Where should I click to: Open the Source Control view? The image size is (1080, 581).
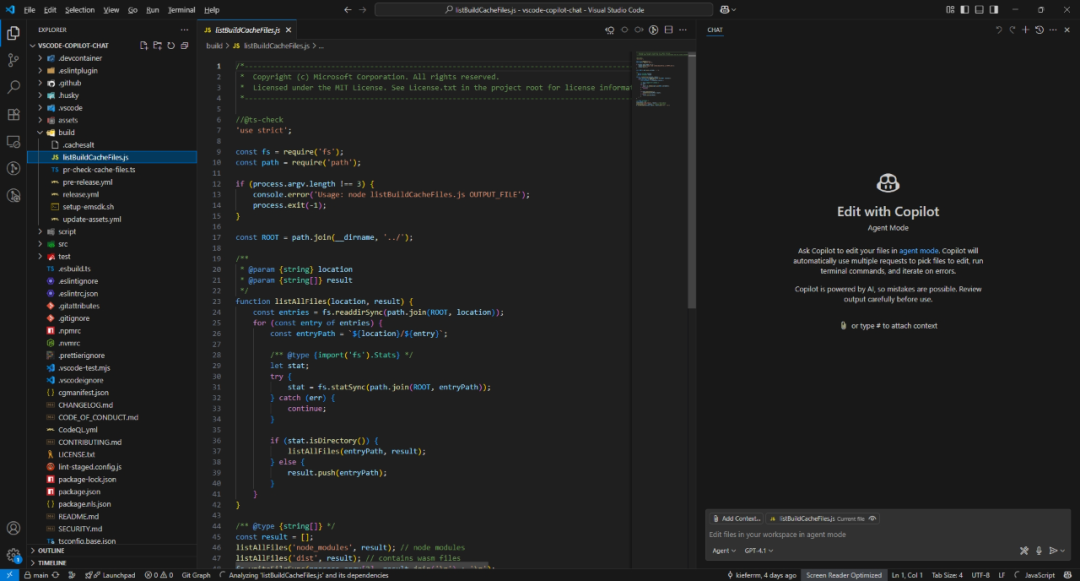[x=13, y=60]
